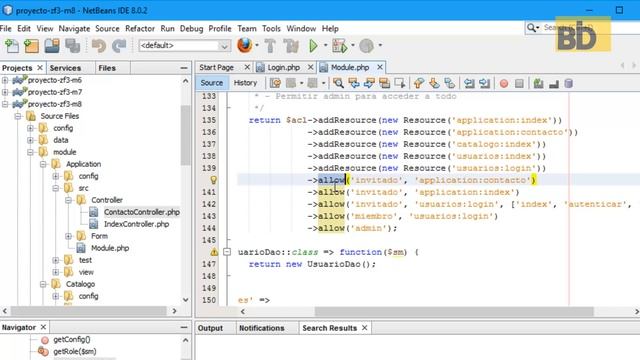
Task: Open Profile Project dropdown arrow
Action: click(x=380, y=45)
